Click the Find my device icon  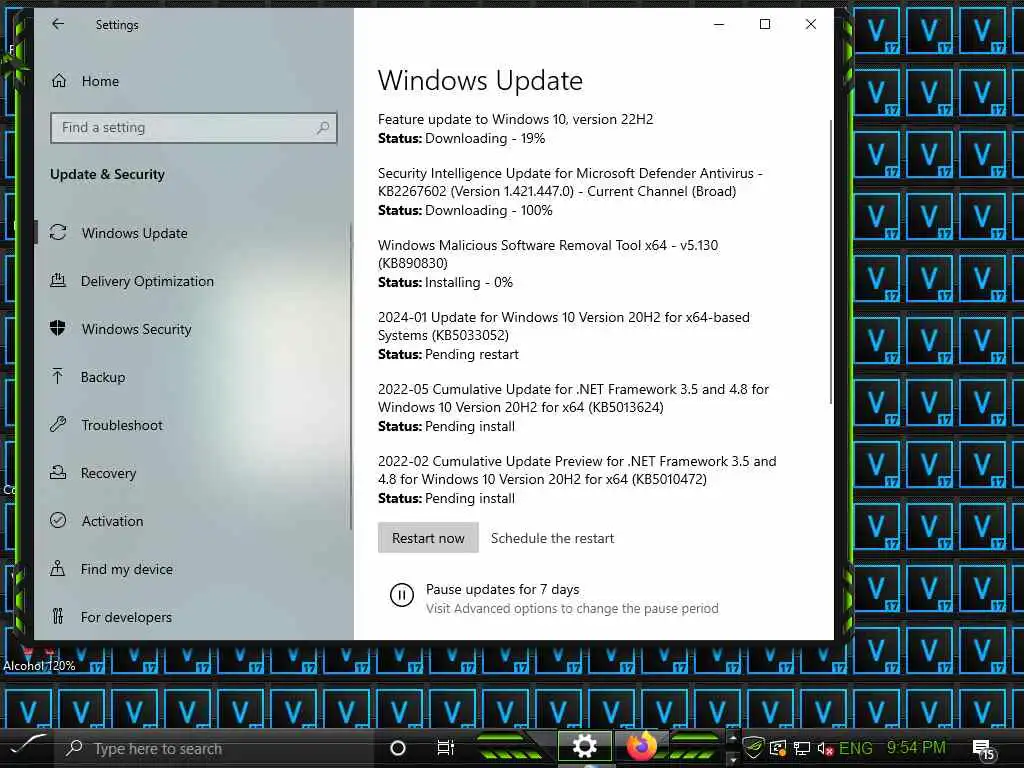(58, 569)
